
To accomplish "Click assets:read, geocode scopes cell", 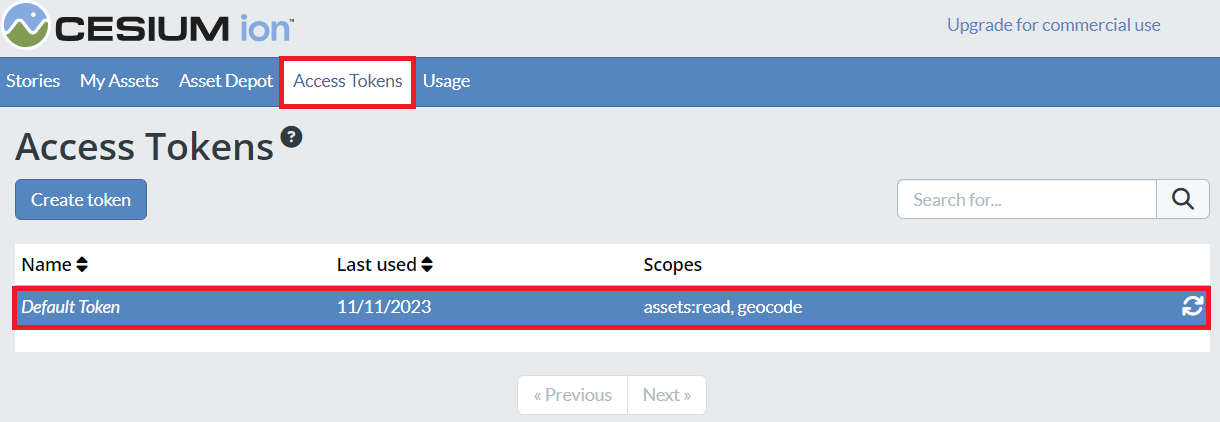I will coord(723,307).
